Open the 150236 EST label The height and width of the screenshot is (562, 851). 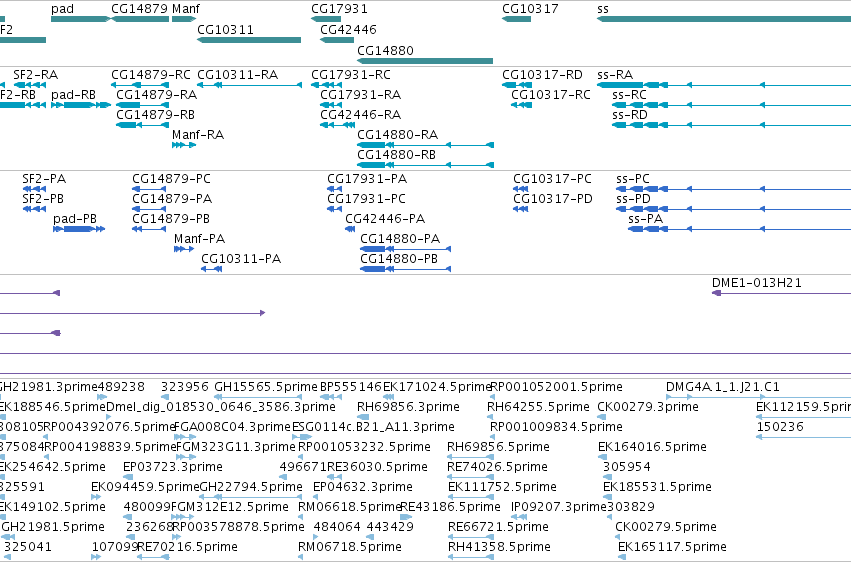[780, 427]
